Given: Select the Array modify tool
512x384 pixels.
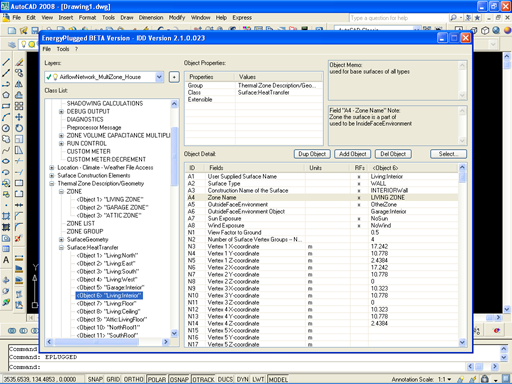Looking at the screenshot, I should tap(19, 106).
